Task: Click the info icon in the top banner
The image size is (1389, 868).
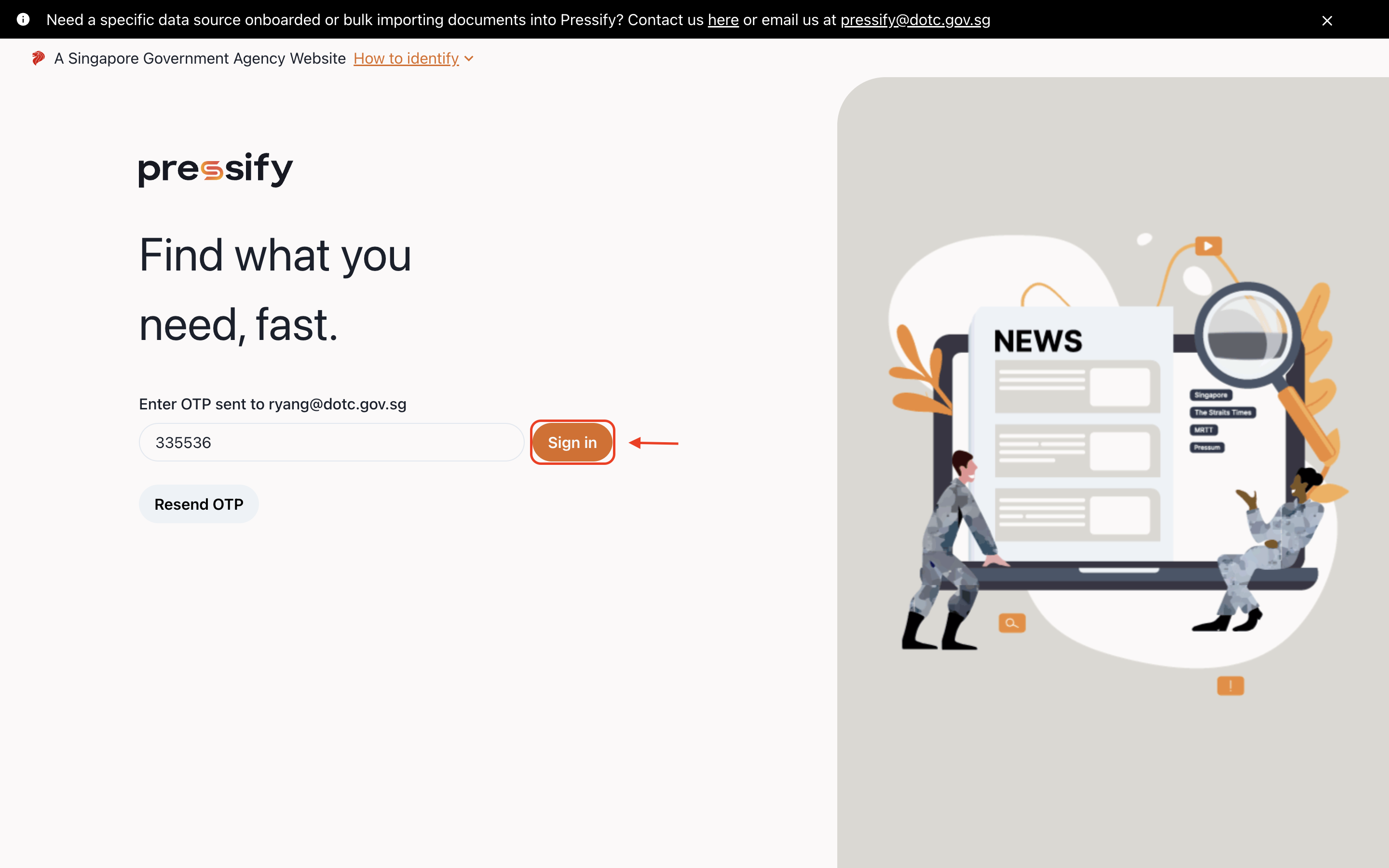Action: tap(23, 19)
